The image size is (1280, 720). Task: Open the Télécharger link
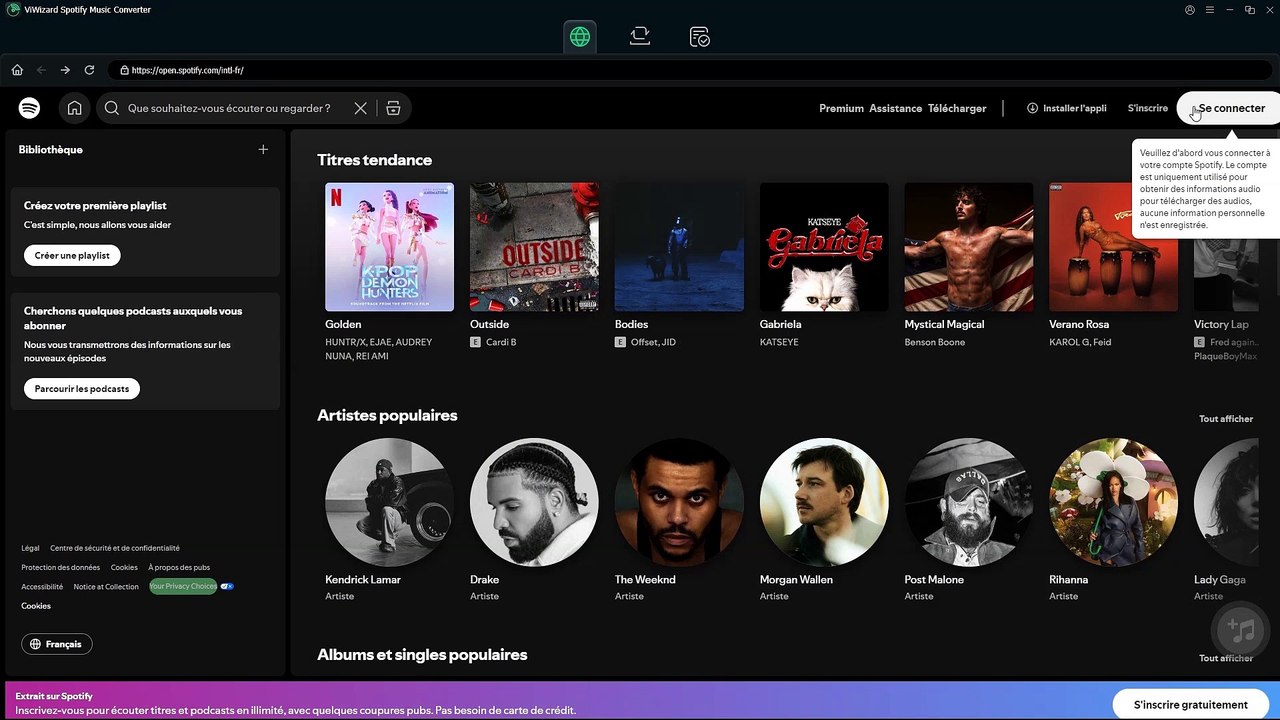pos(957,108)
